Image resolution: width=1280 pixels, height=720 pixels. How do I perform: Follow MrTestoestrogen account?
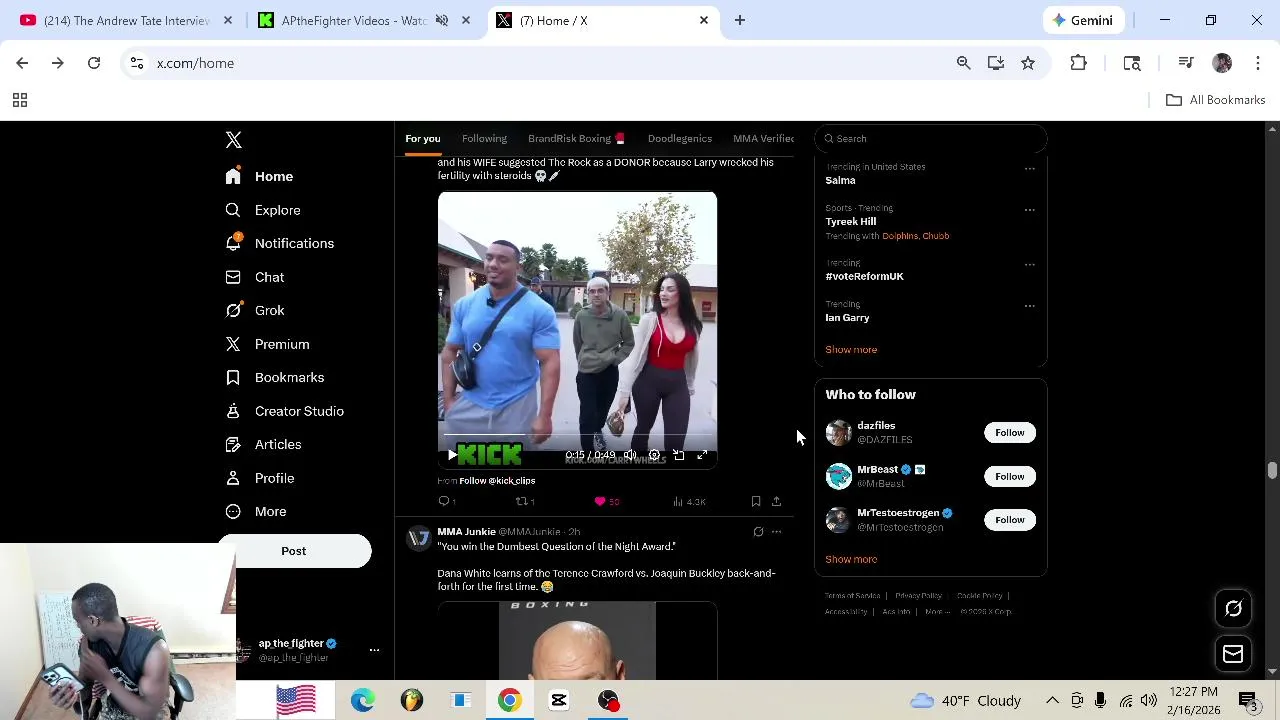(x=1010, y=520)
